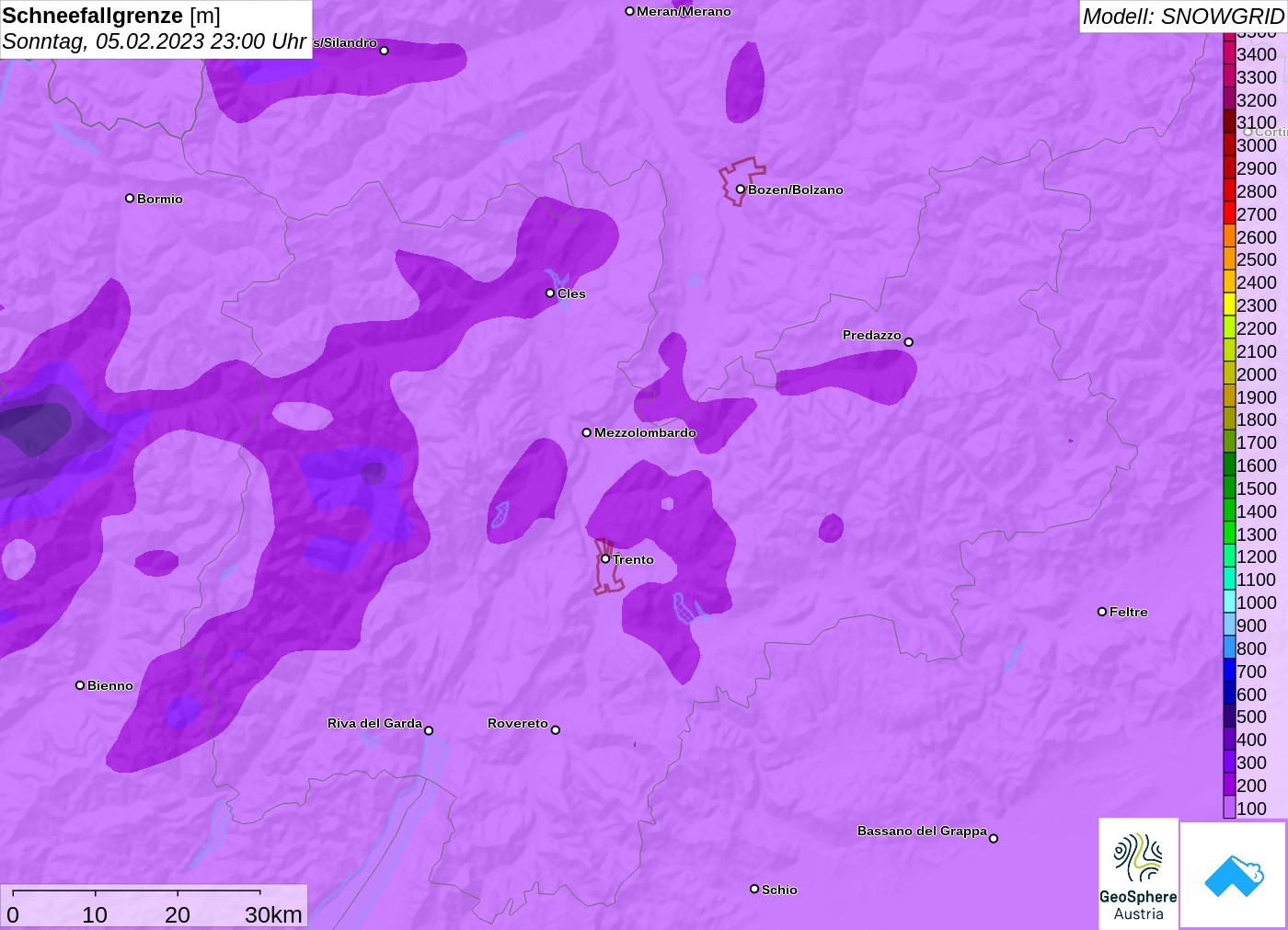
Task: Pick the yellow 2300 legend swatch
Action: point(1229,305)
